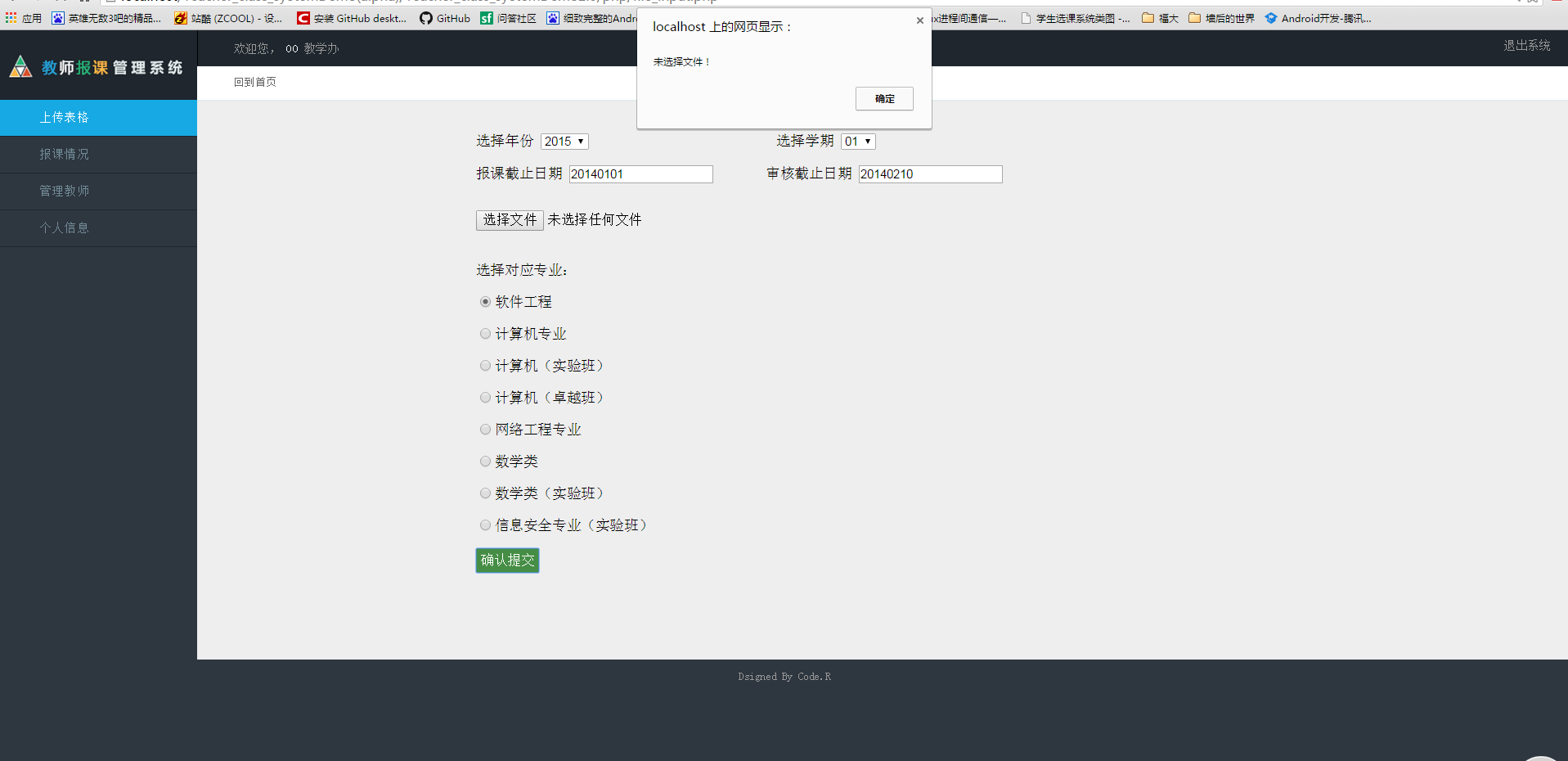The height and width of the screenshot is (761, 1568).
Task: Select the 软件工程 radio button
Action: point(485,302)
